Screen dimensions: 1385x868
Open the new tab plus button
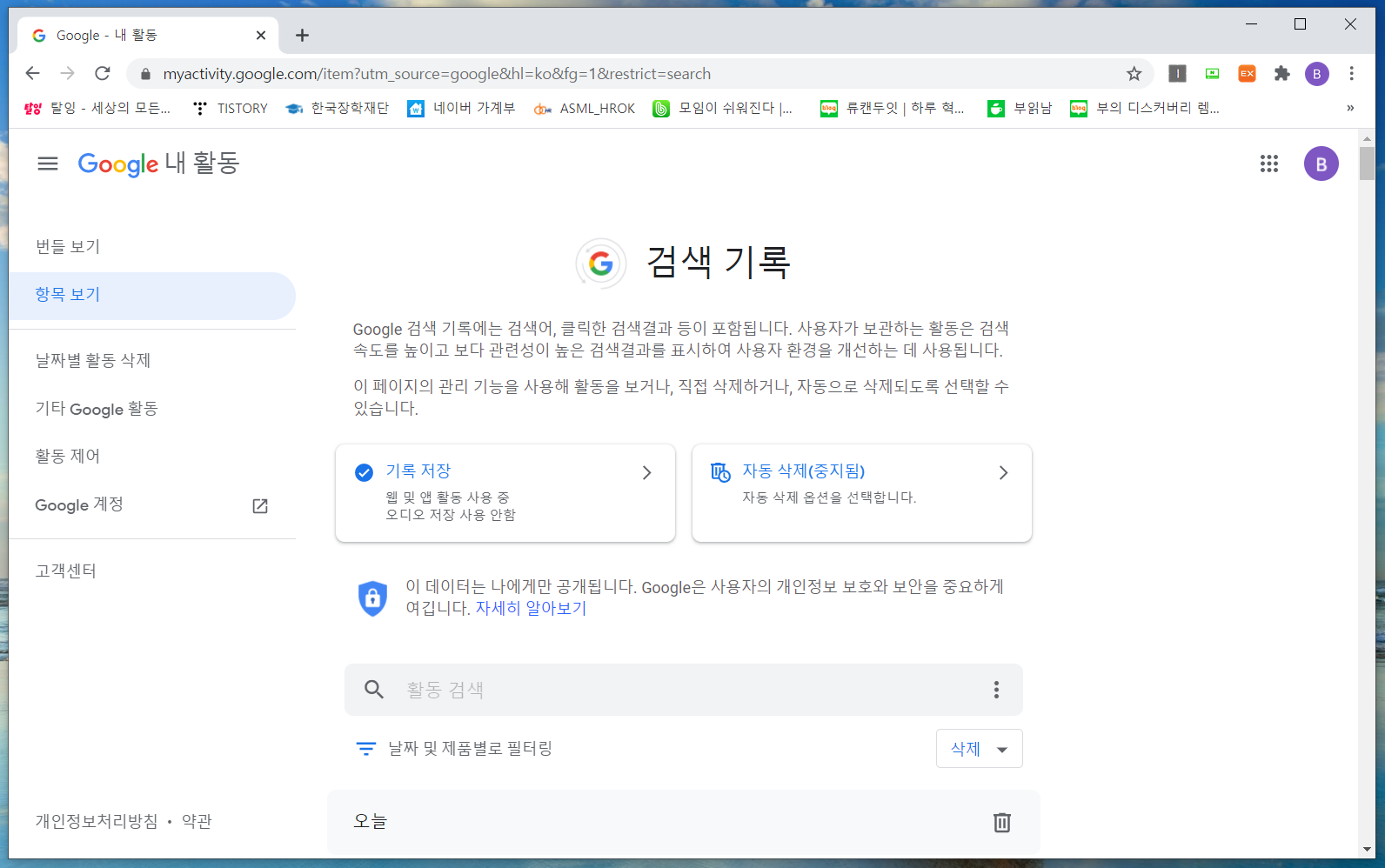[x=302, y=35]
